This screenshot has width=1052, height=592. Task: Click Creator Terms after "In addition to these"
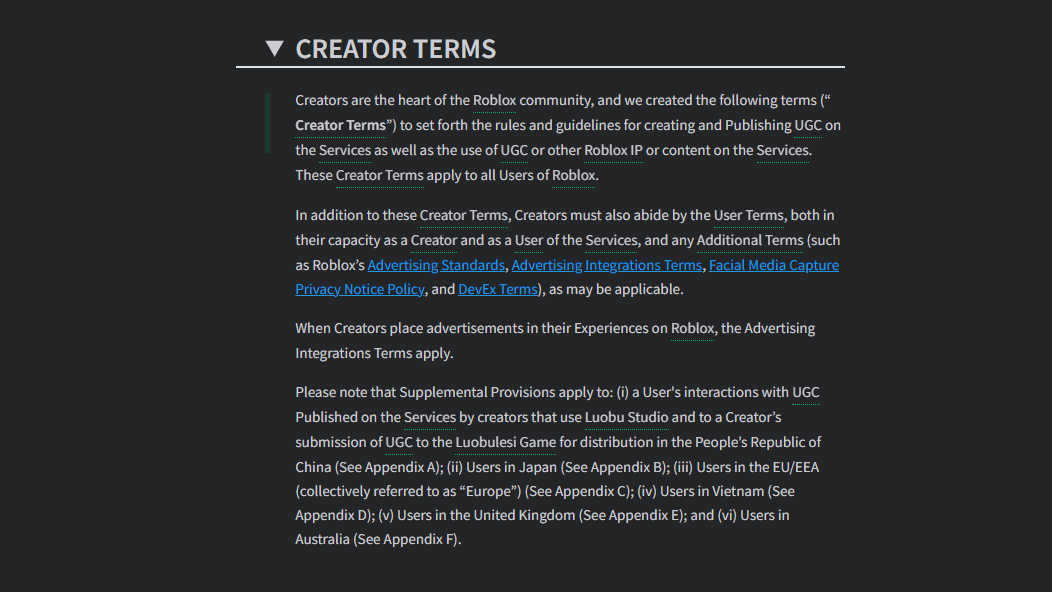click(464, 215)
